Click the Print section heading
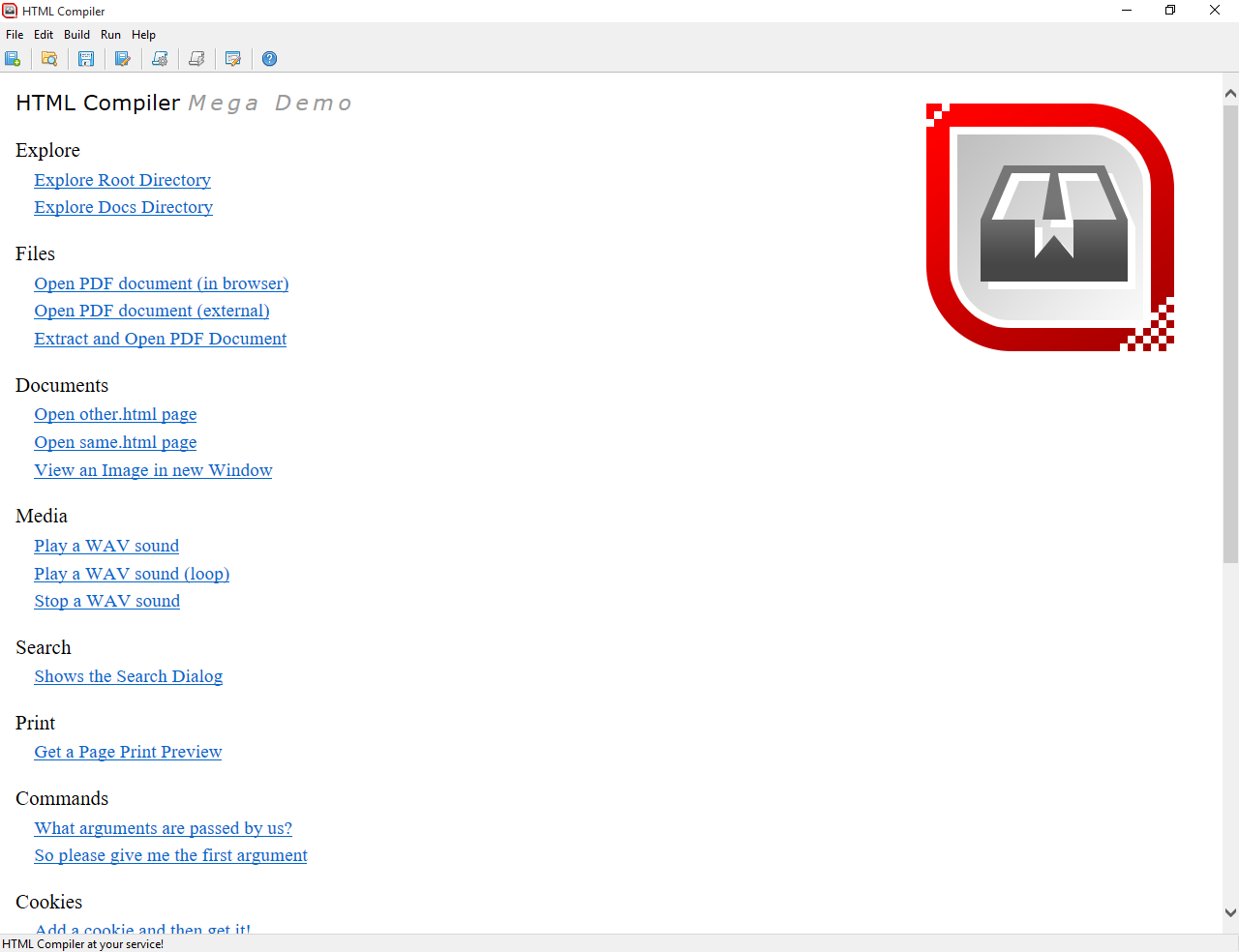The width and height of the screenshot is (1239, 952). pyautogui.click(x=35, y=723)
